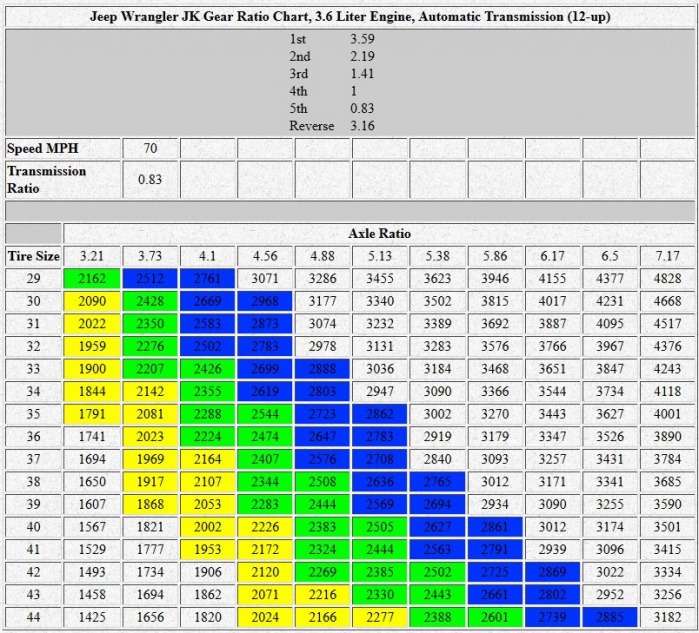The width and height of the screenshot is (699, 633).
Task: Select the 7.17 axle ratio column header
Action: point(667,256)
